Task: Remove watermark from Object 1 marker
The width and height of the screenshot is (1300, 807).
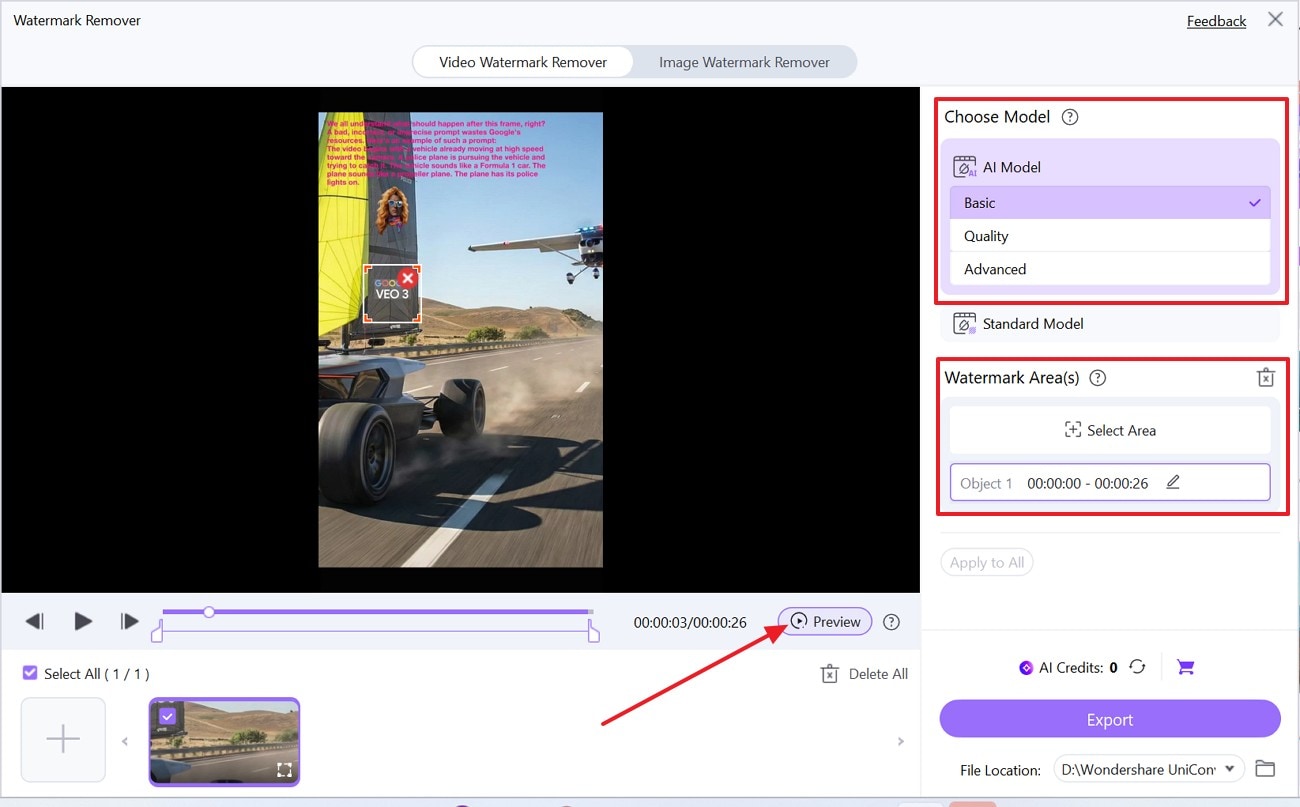Action: (x=407, y=279)
